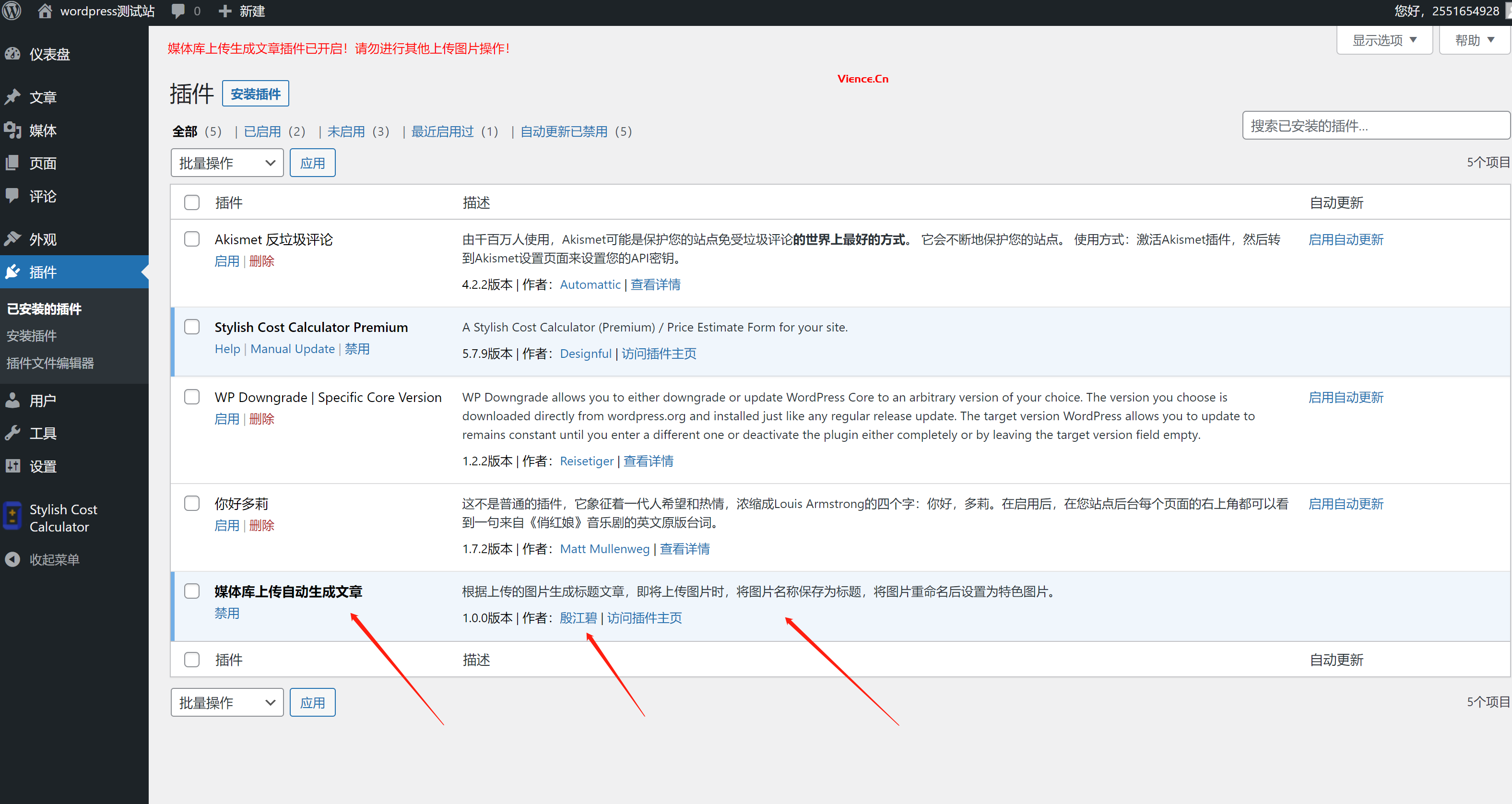The width and height of the screenshot is (1512, 804).
Task: Click the home icon in admin bar
Action: (x=45, y=11)
